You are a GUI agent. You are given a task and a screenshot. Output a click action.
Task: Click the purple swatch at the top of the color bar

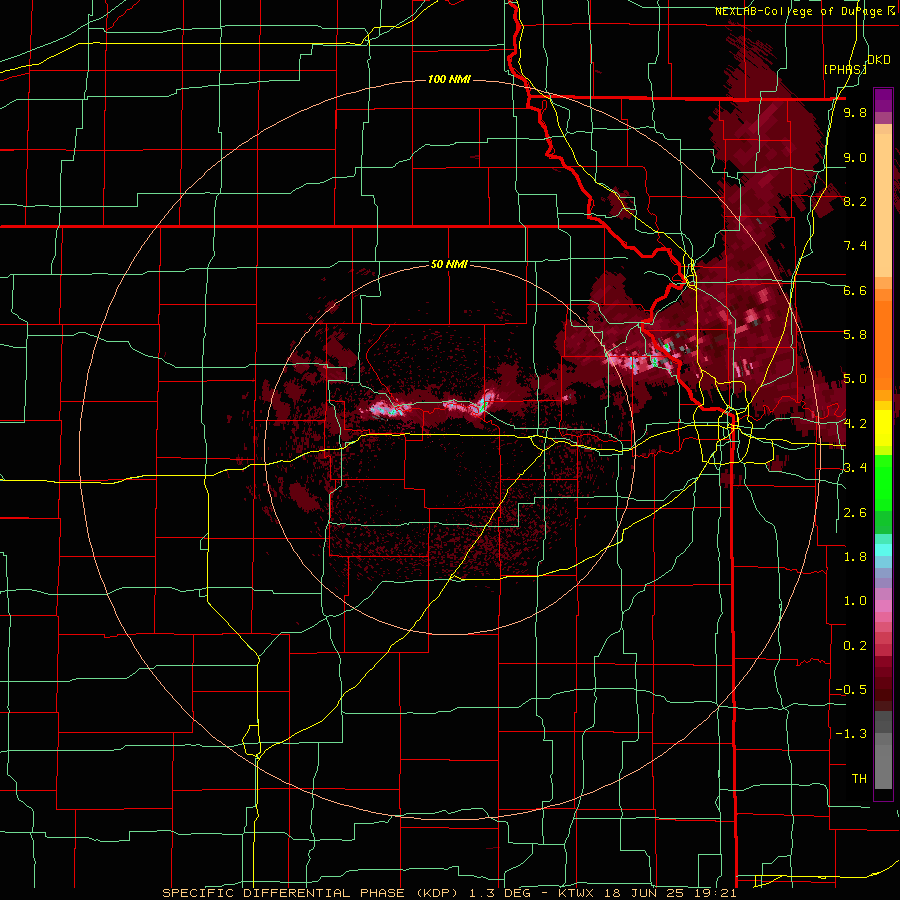click(883, 100)
